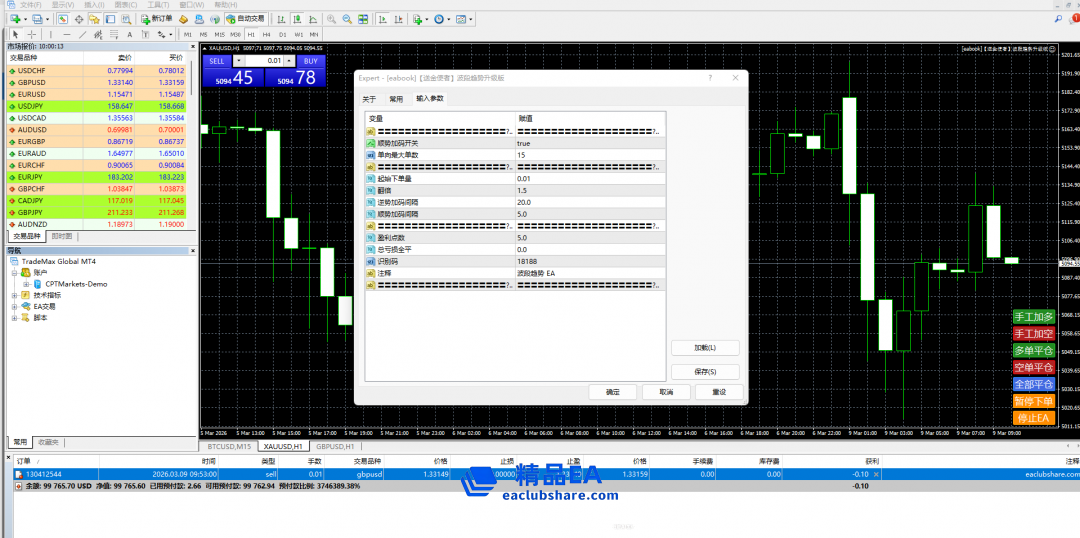Expand the 脚本 scripts tree node
Image resolution: width=1080 pixels, height=538 pixels.
(x=14, y=318)
